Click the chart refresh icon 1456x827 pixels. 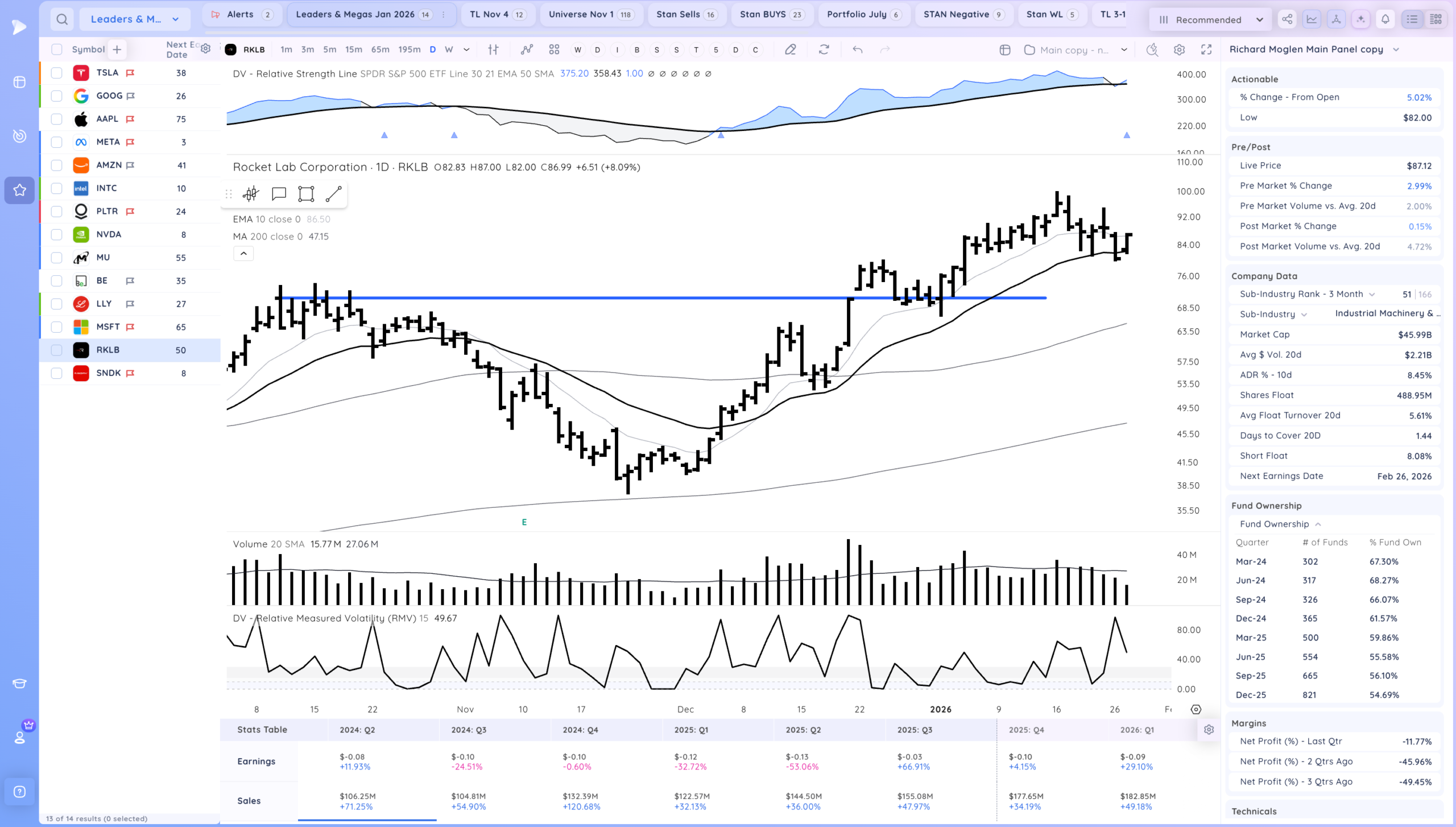(824, 50)
